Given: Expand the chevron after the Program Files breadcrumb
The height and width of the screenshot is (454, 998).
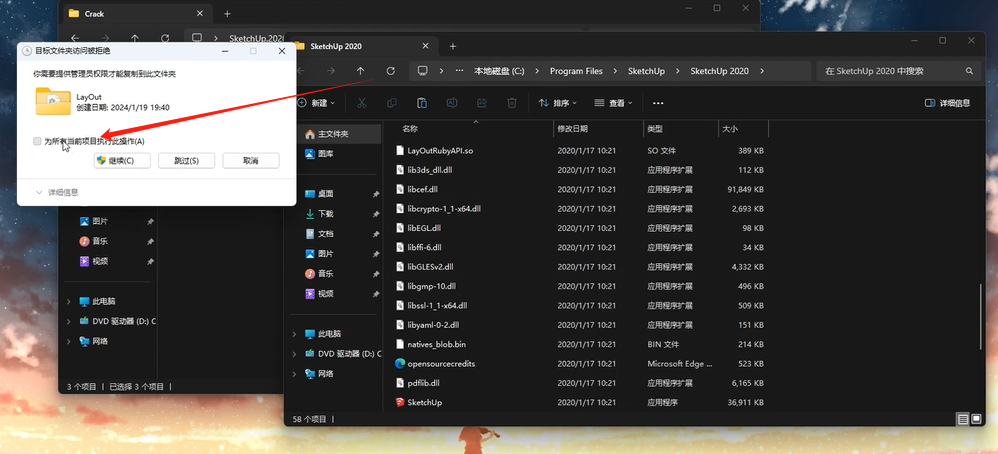Looking at the screenshot, I should pos(615,71).
